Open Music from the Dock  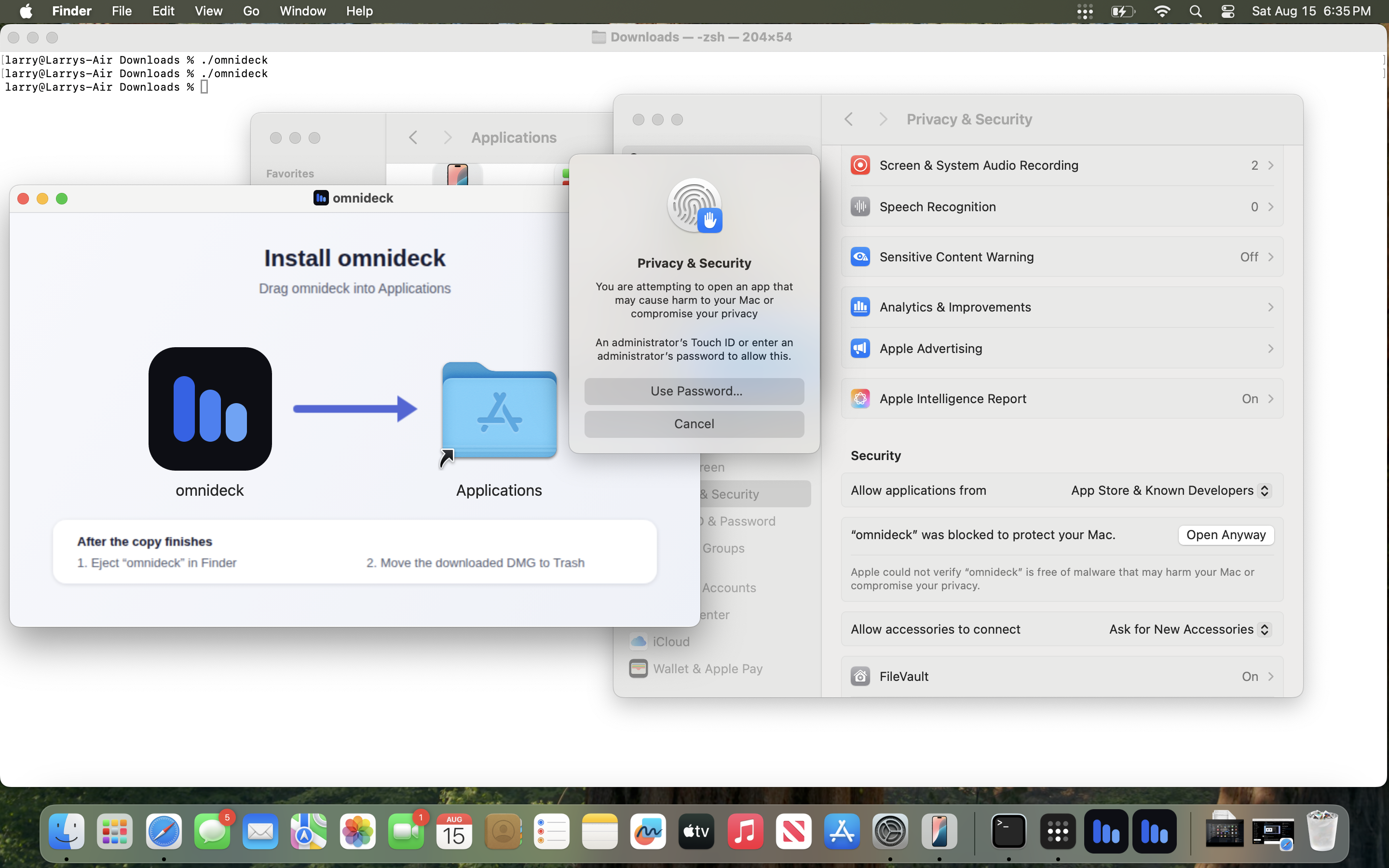point(745,831)
